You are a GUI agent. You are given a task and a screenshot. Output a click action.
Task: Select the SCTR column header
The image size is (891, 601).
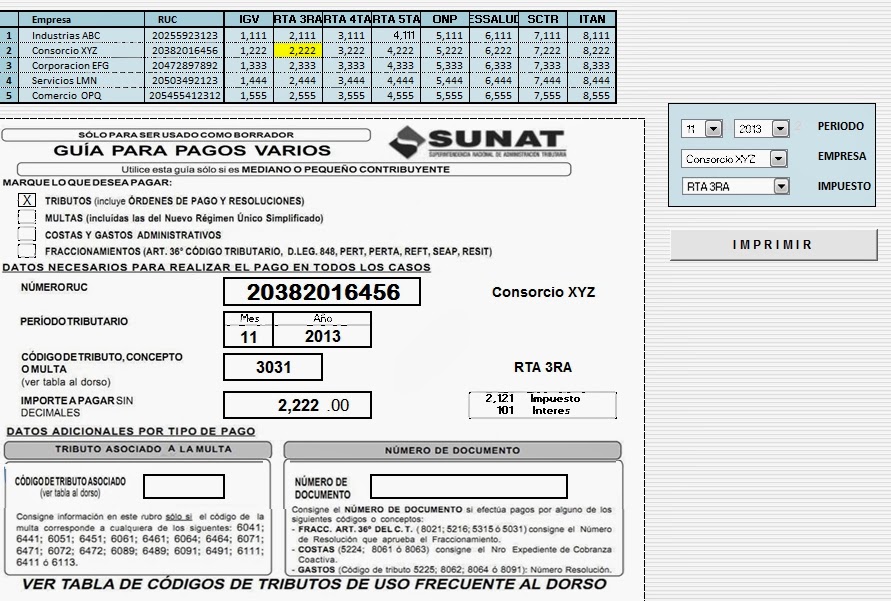(x=543, y=19)
